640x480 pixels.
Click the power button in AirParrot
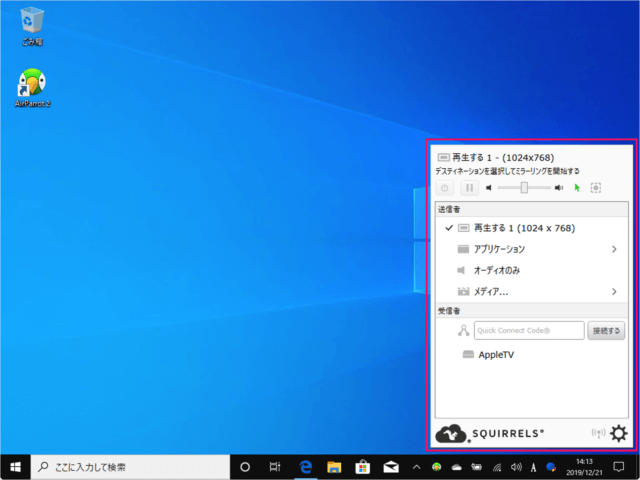click(x=445, y=187)
